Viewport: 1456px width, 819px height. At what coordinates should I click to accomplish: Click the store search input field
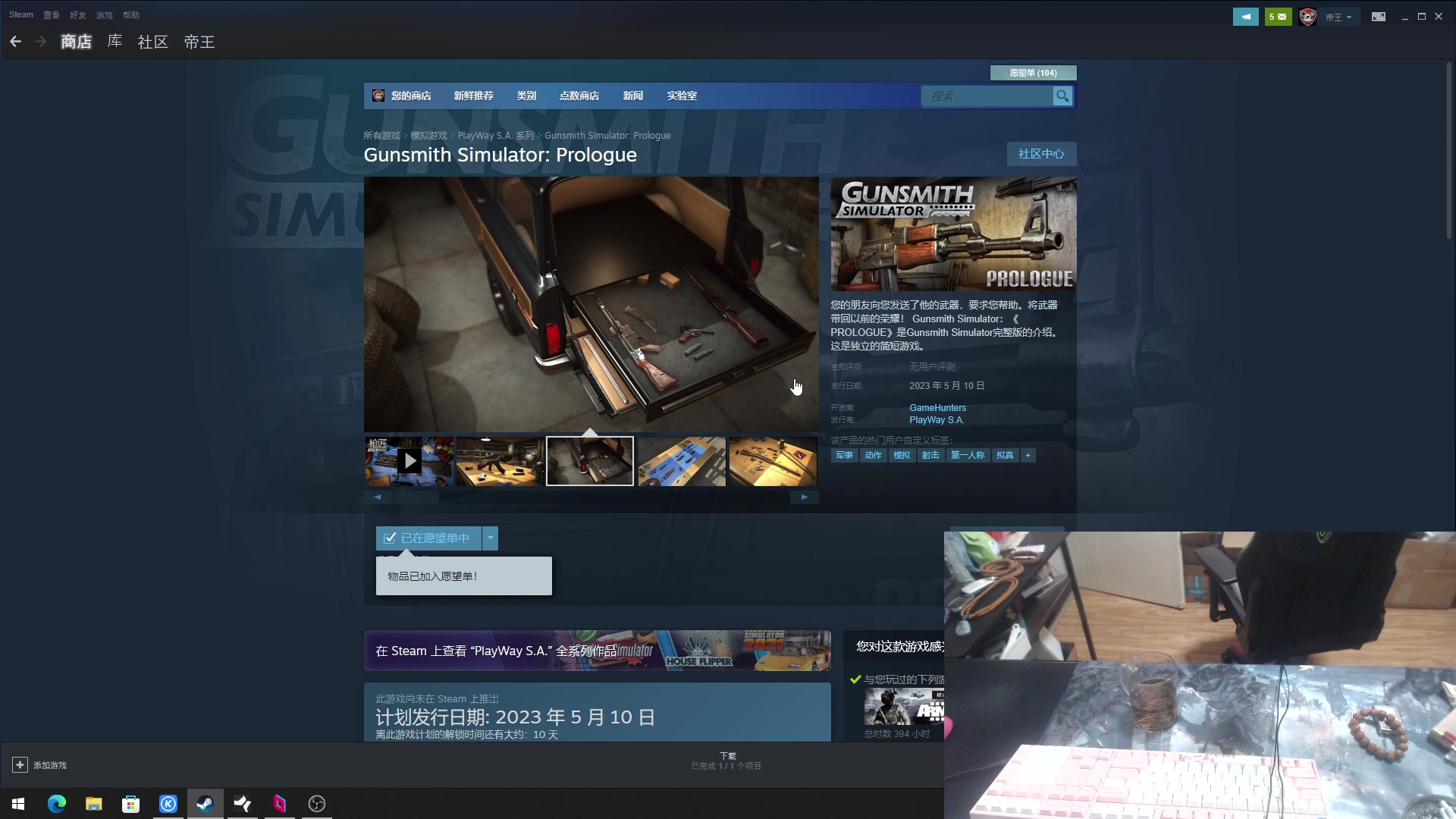coord(987,96)
